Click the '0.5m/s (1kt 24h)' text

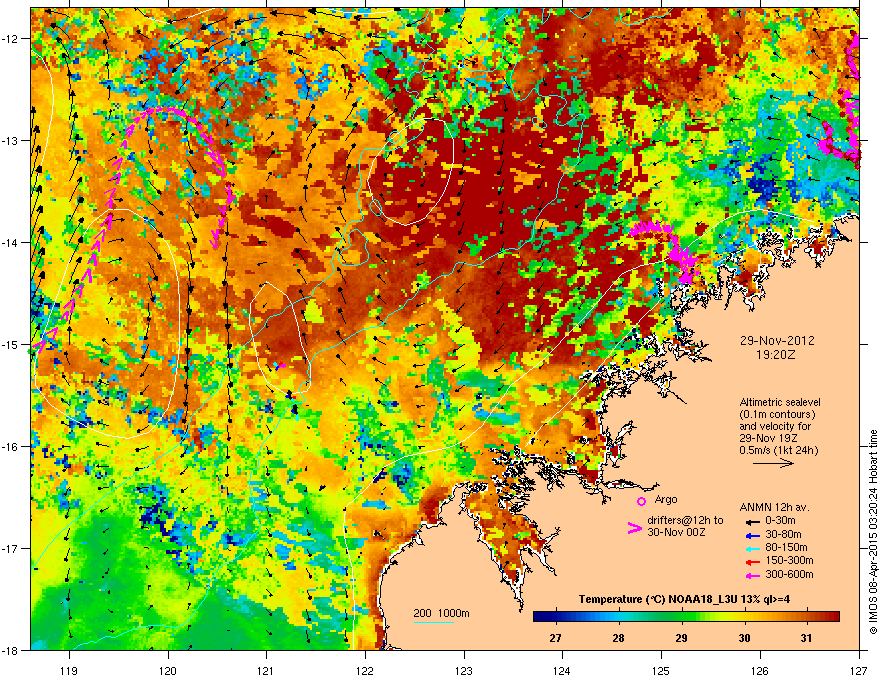tap(778, 450)
